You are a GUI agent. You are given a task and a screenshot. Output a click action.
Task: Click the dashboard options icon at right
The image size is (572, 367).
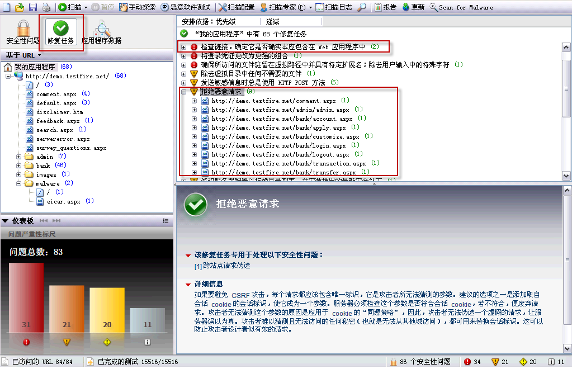(165, 221)
